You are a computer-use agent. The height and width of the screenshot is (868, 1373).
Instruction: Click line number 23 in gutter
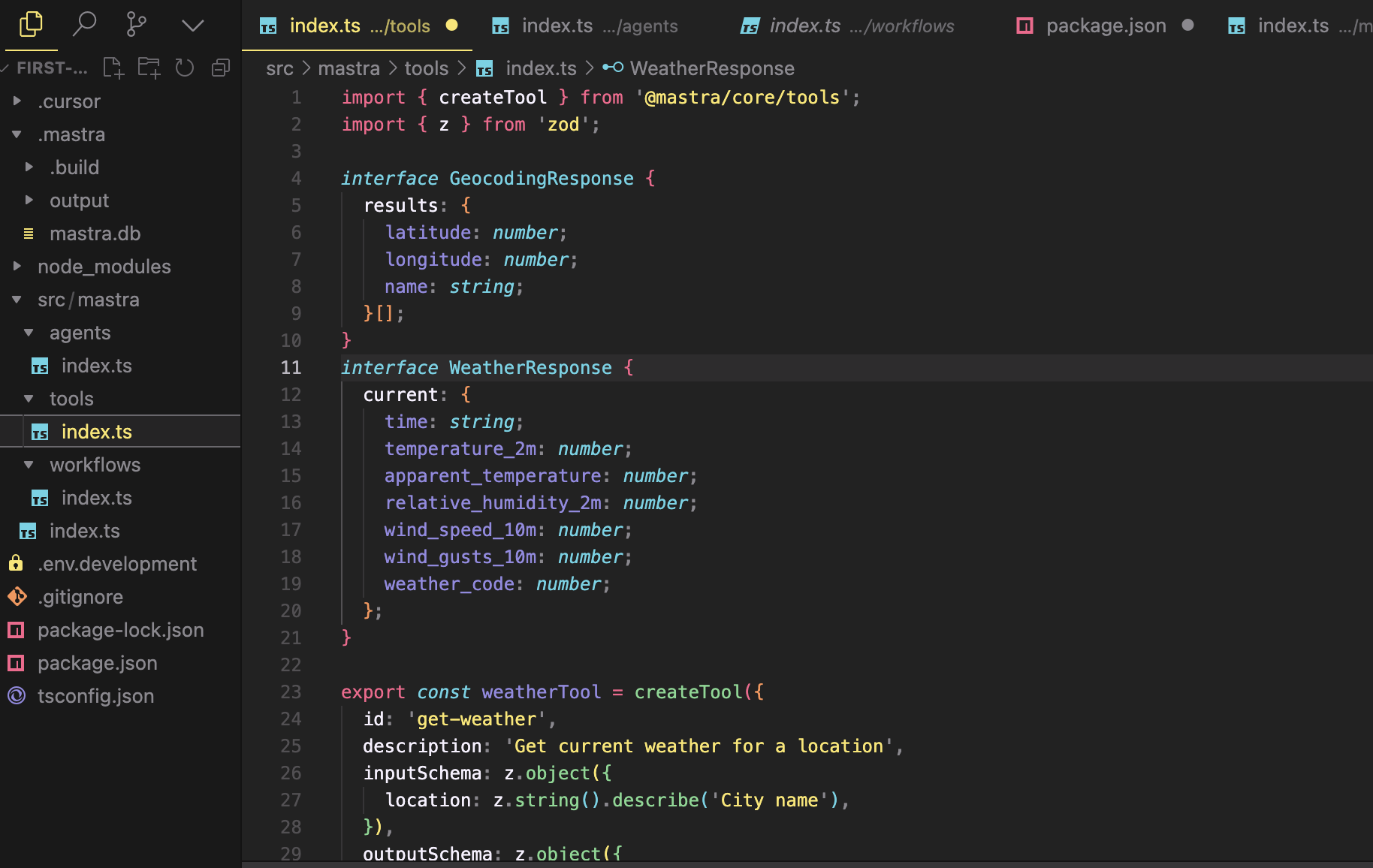[291, 692]
